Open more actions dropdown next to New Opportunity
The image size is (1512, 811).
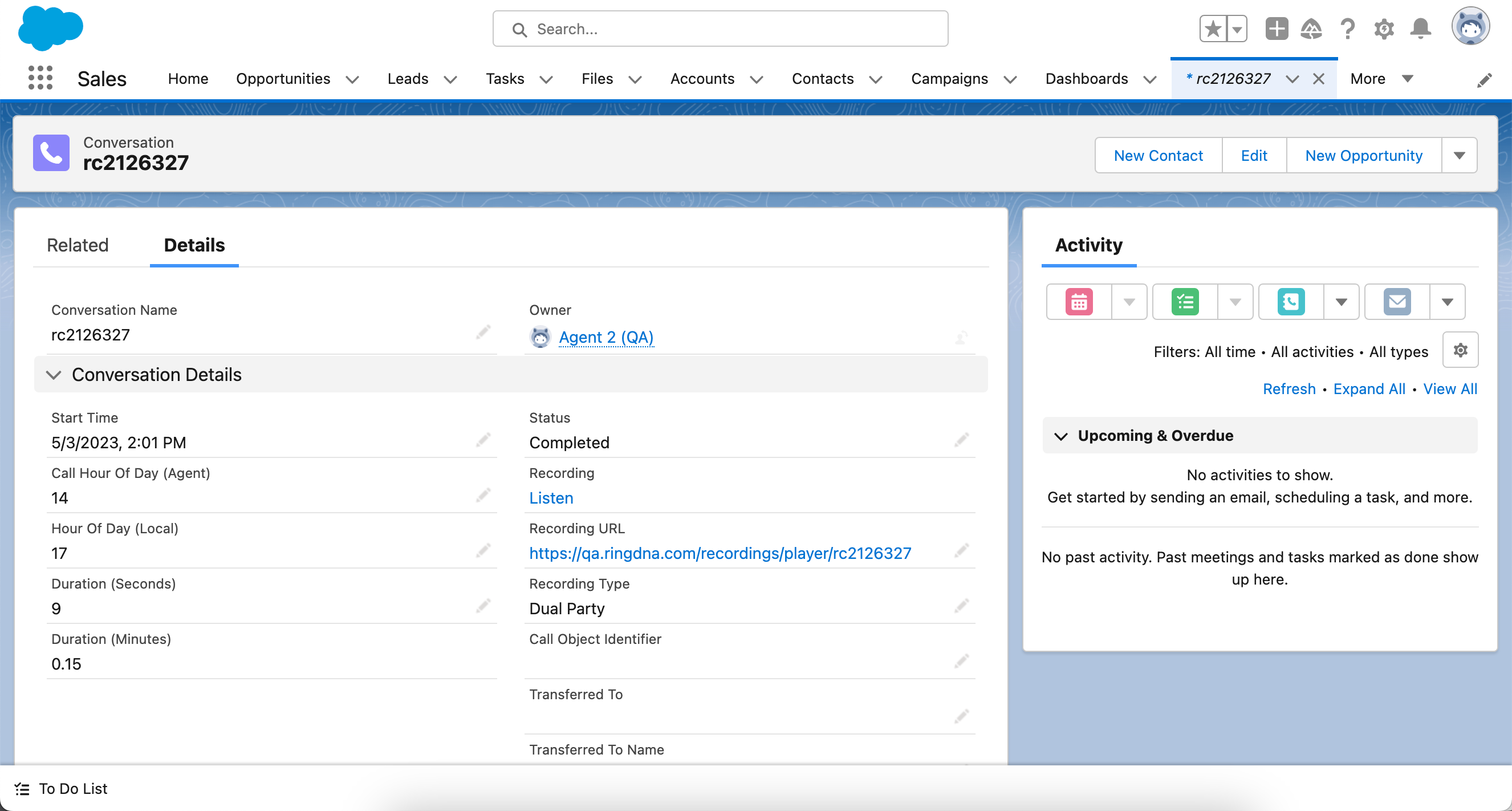pyautogui.click(x=1459, y=156)
